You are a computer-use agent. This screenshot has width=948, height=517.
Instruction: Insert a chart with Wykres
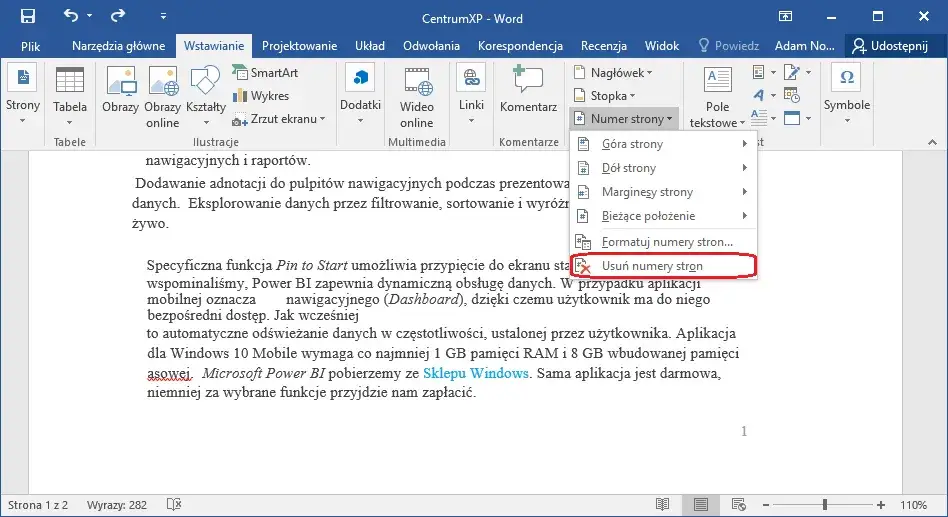click(261, 96)
